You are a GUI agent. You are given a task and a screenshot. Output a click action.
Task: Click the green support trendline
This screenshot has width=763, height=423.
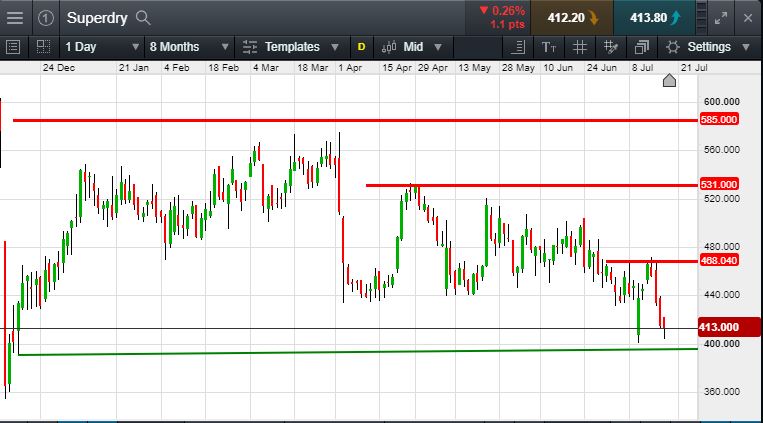click(358, 351)
